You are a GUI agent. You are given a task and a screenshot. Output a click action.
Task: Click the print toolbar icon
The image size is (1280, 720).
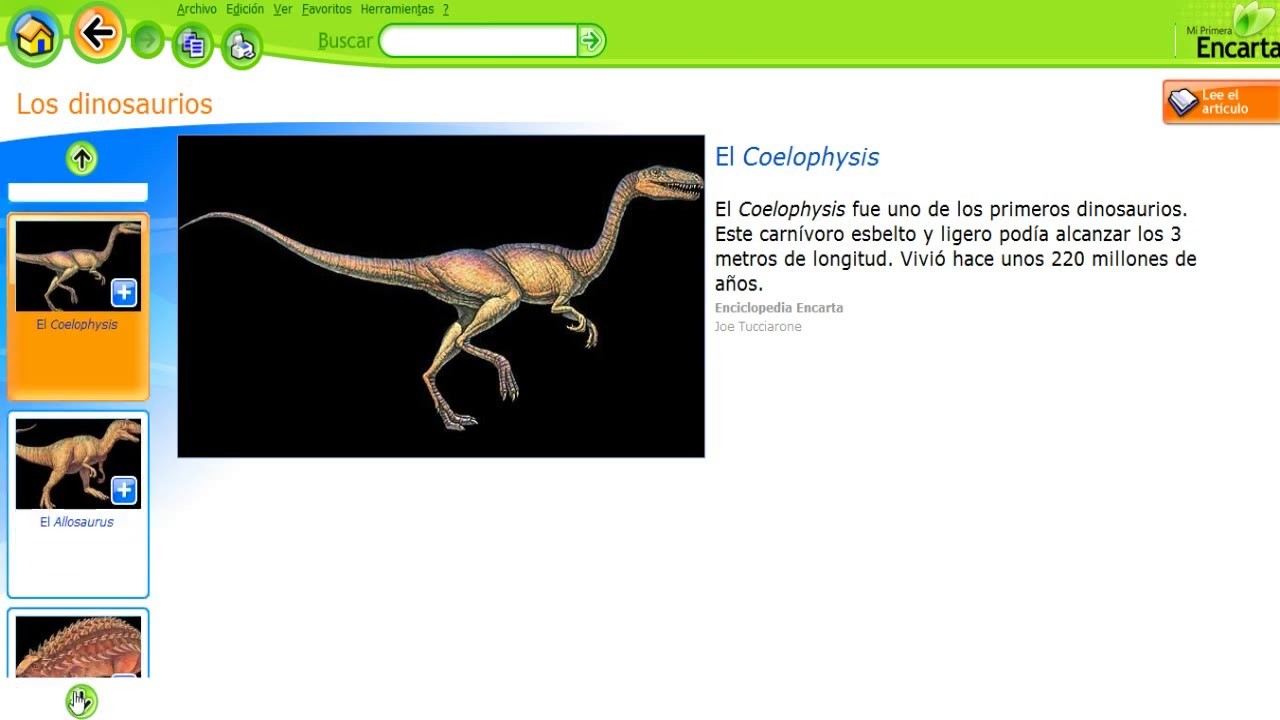[x=242, y=46]
